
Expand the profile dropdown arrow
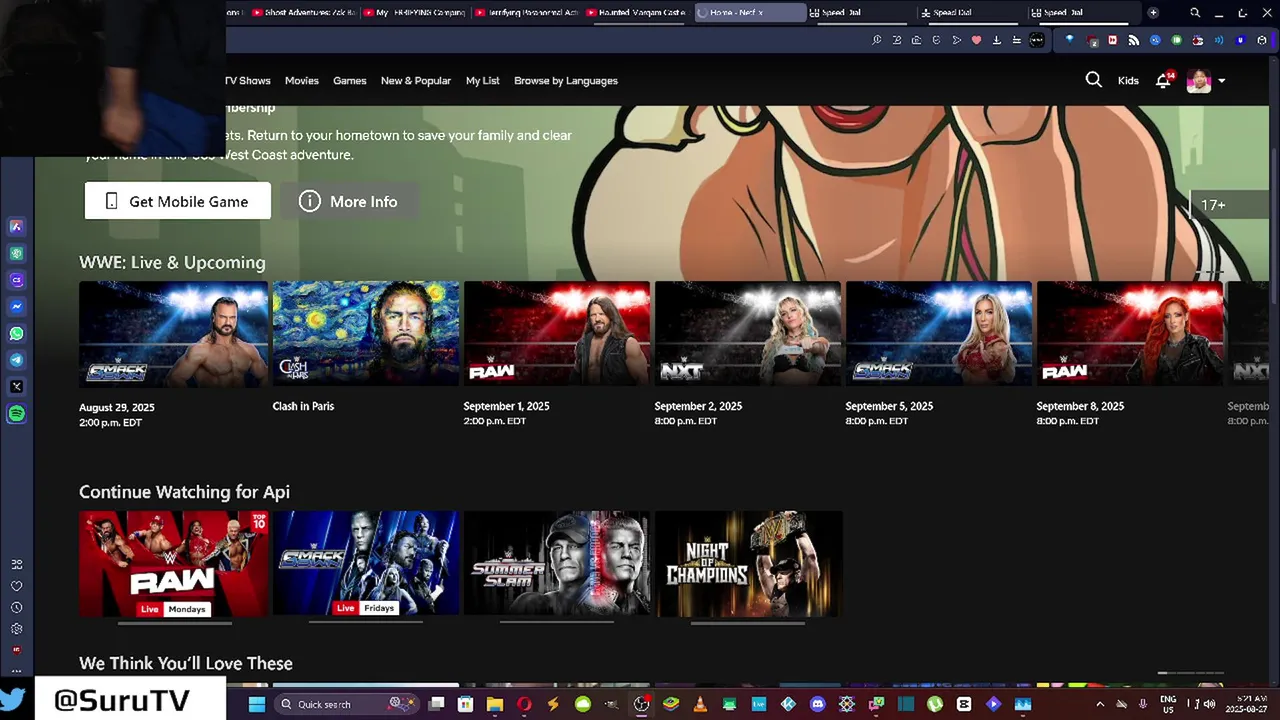click(x=1221, y=81)
